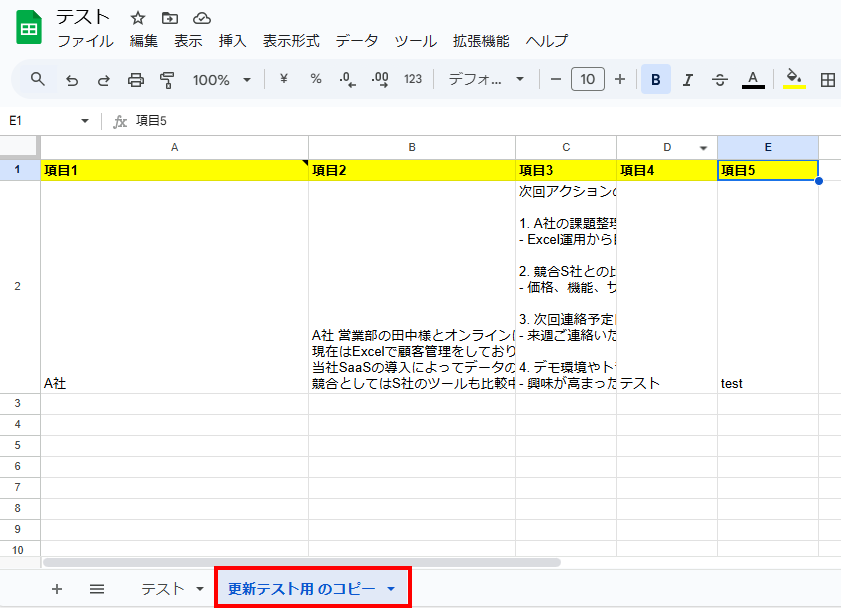The height and width of the screenshot is (608, 841).
Task: Add a new sheet with plus button
Action: pos(57,589)
